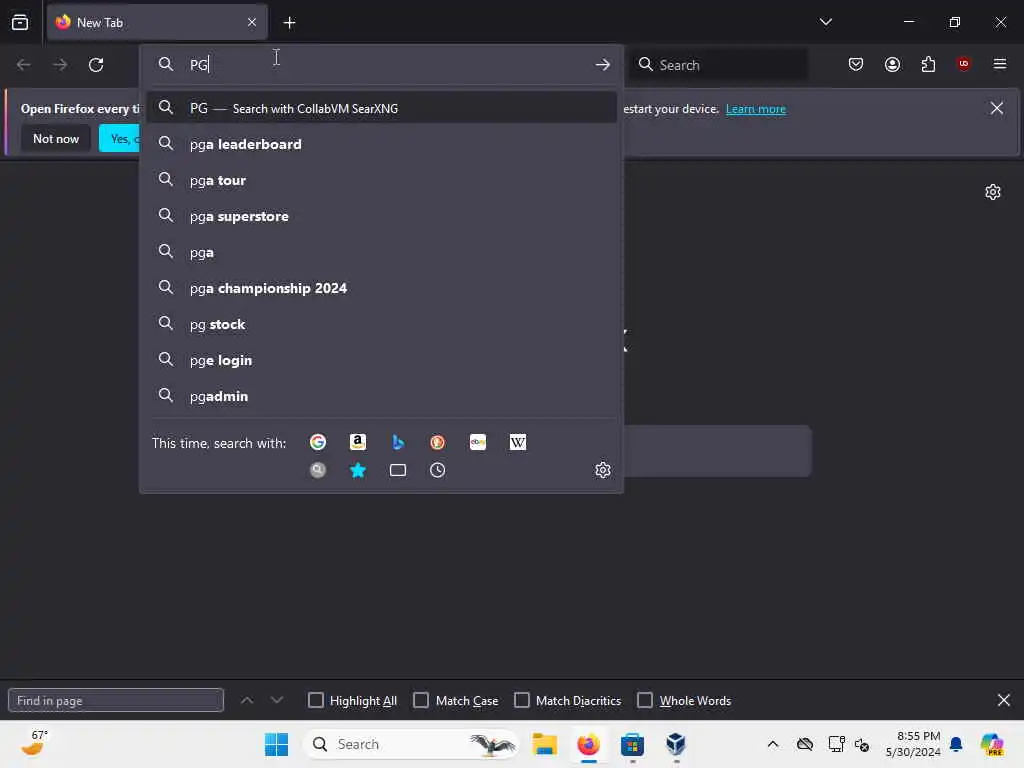The width and height of the screenshot is (1024, 768).
Task: Open Firefox account icon
Action: pos(892,64)
